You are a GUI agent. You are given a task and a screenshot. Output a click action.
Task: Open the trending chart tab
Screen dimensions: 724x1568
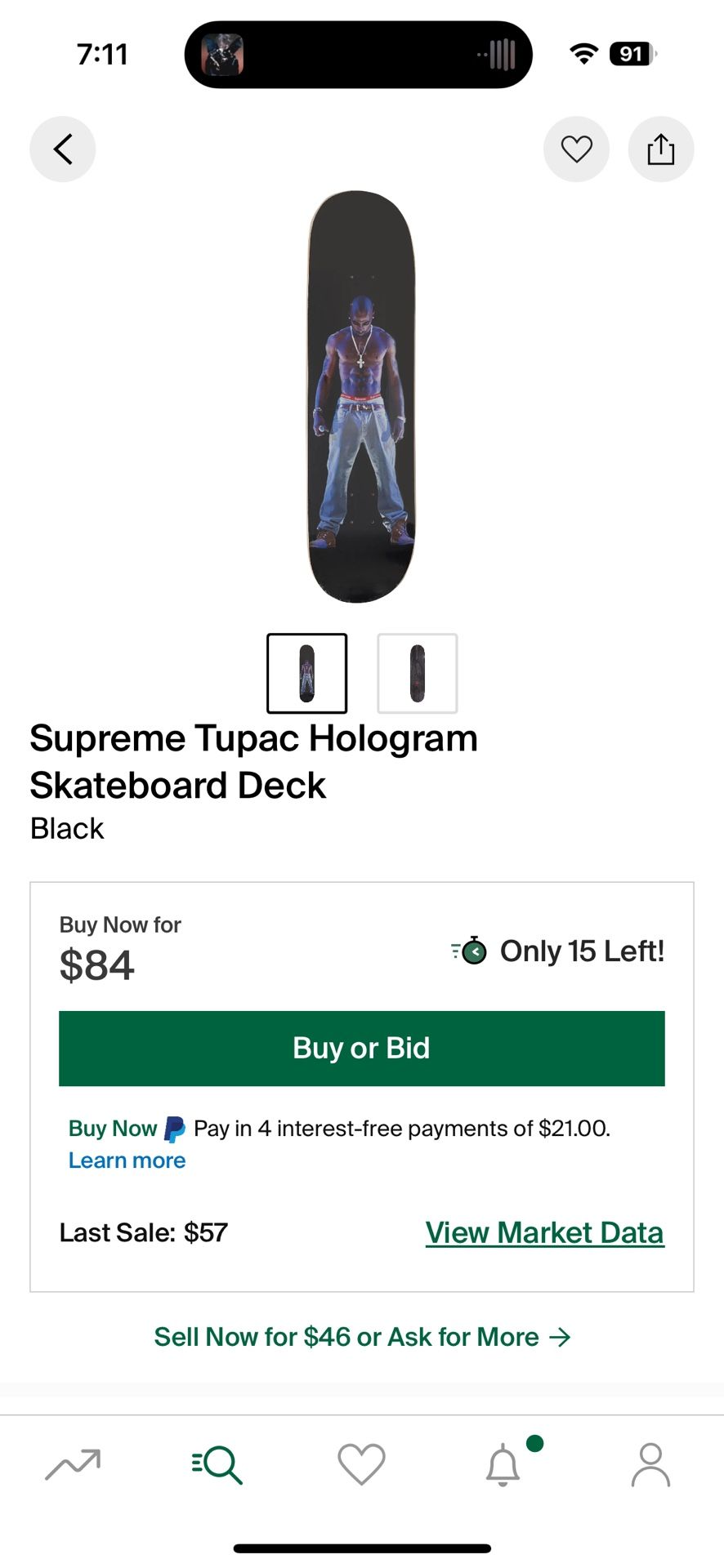click(x=73, y=1463)
